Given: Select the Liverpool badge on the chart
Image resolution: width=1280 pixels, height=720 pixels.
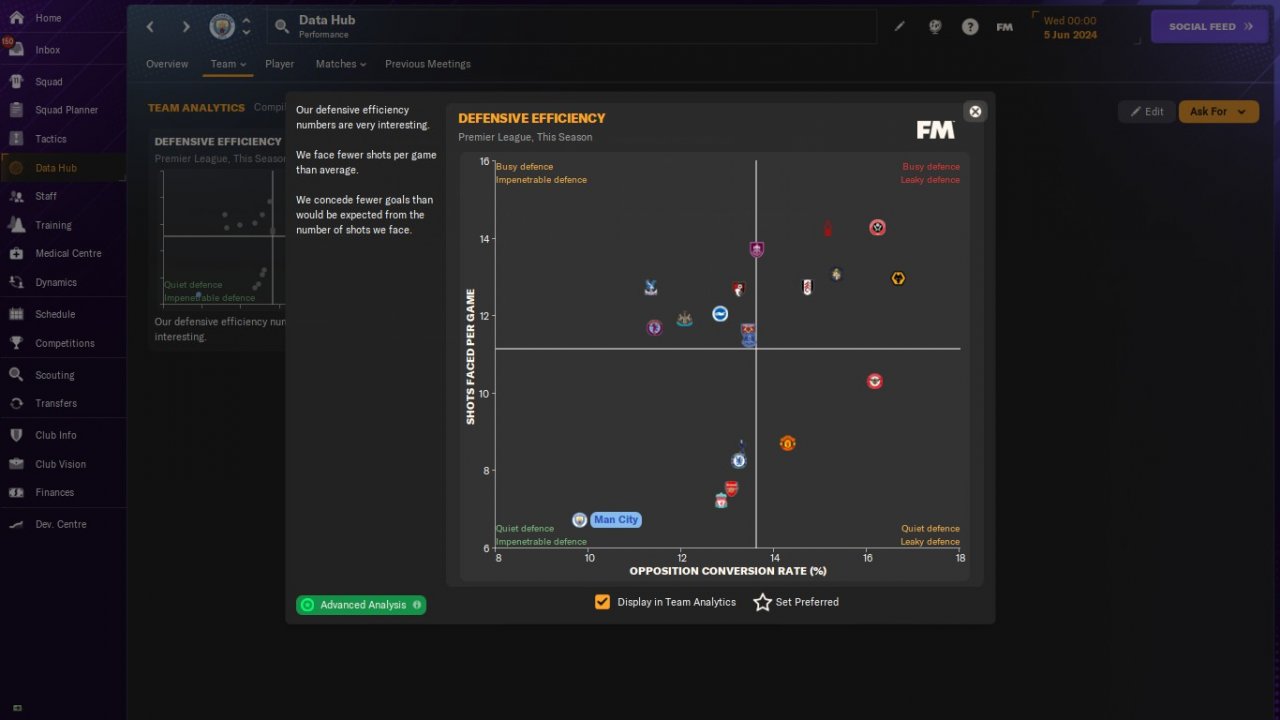Looking at the screenshot, I should [721, 500].
